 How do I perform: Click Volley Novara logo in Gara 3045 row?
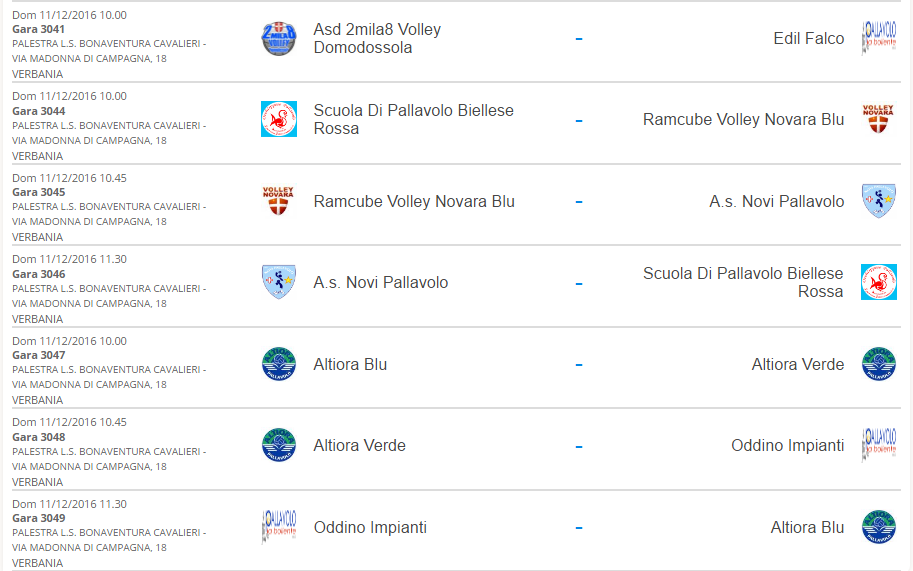pyautogui.click(x=279, y=201)
